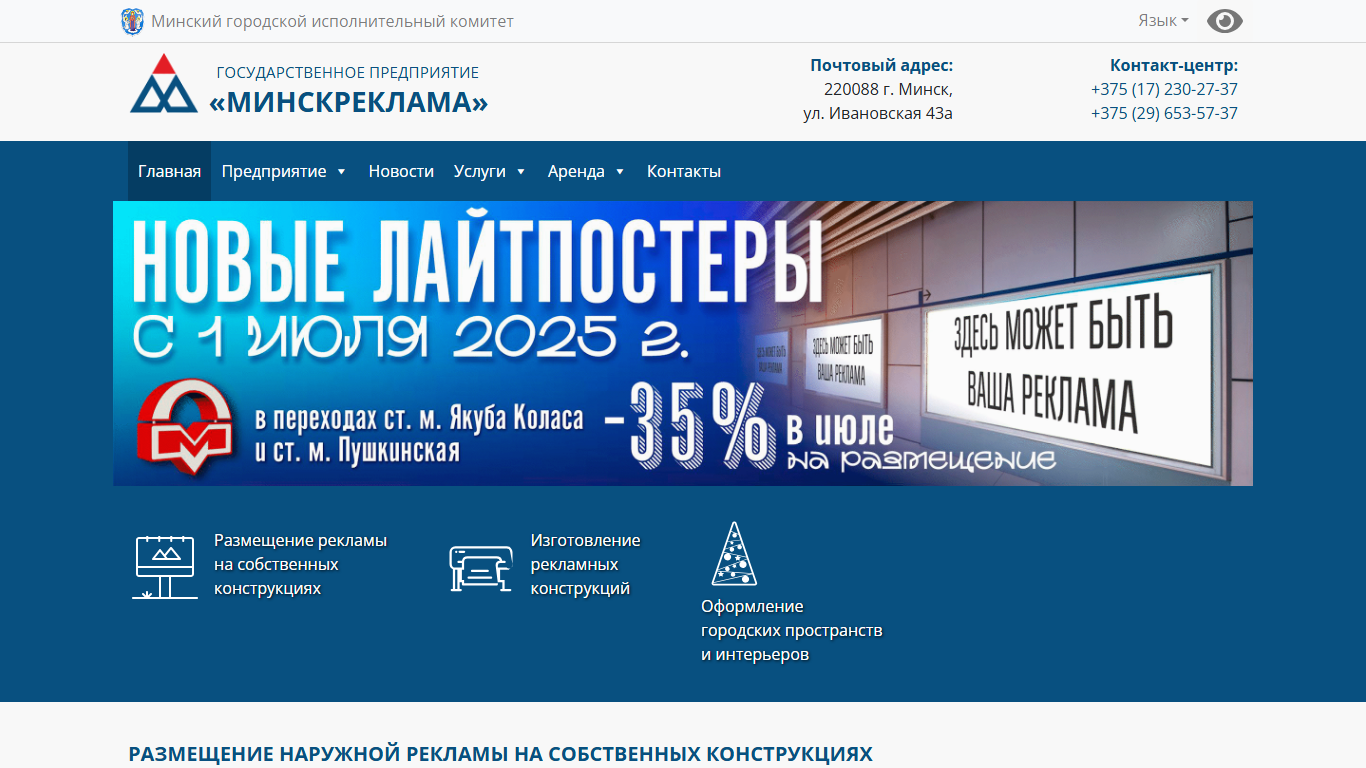Click the Minsk city coat of arms icon
This screenshot has width=1366, height=768.
tap(132, 21)
